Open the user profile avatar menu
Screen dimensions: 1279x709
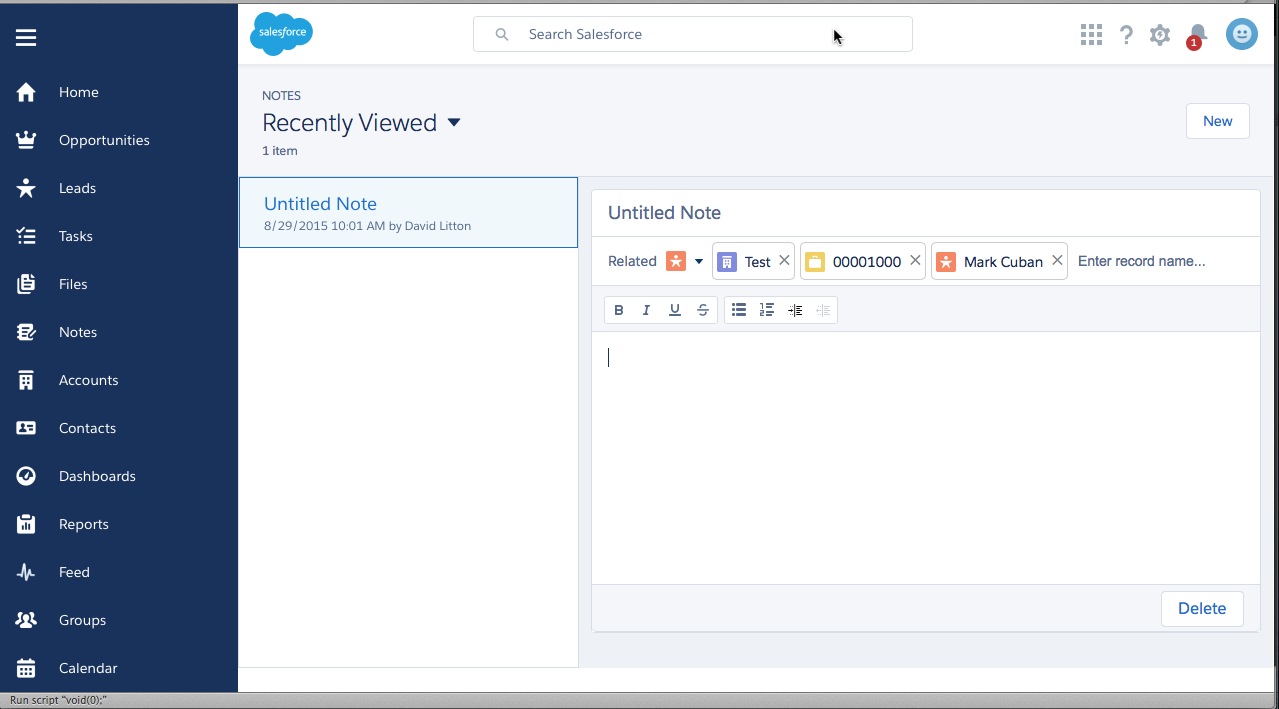pyautogui.click(x=1242, y=35)
